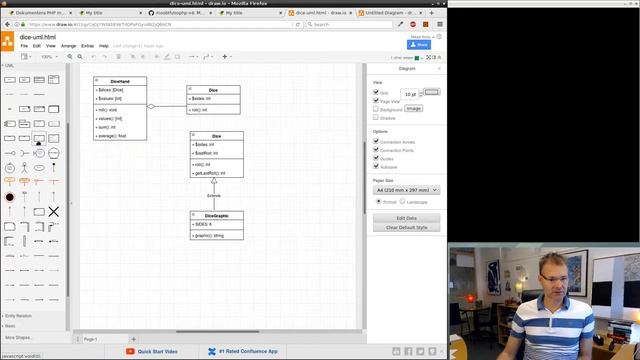Select the black filled start state circle
This screenshot has height=360, width=640.
[x=10, y=197]
